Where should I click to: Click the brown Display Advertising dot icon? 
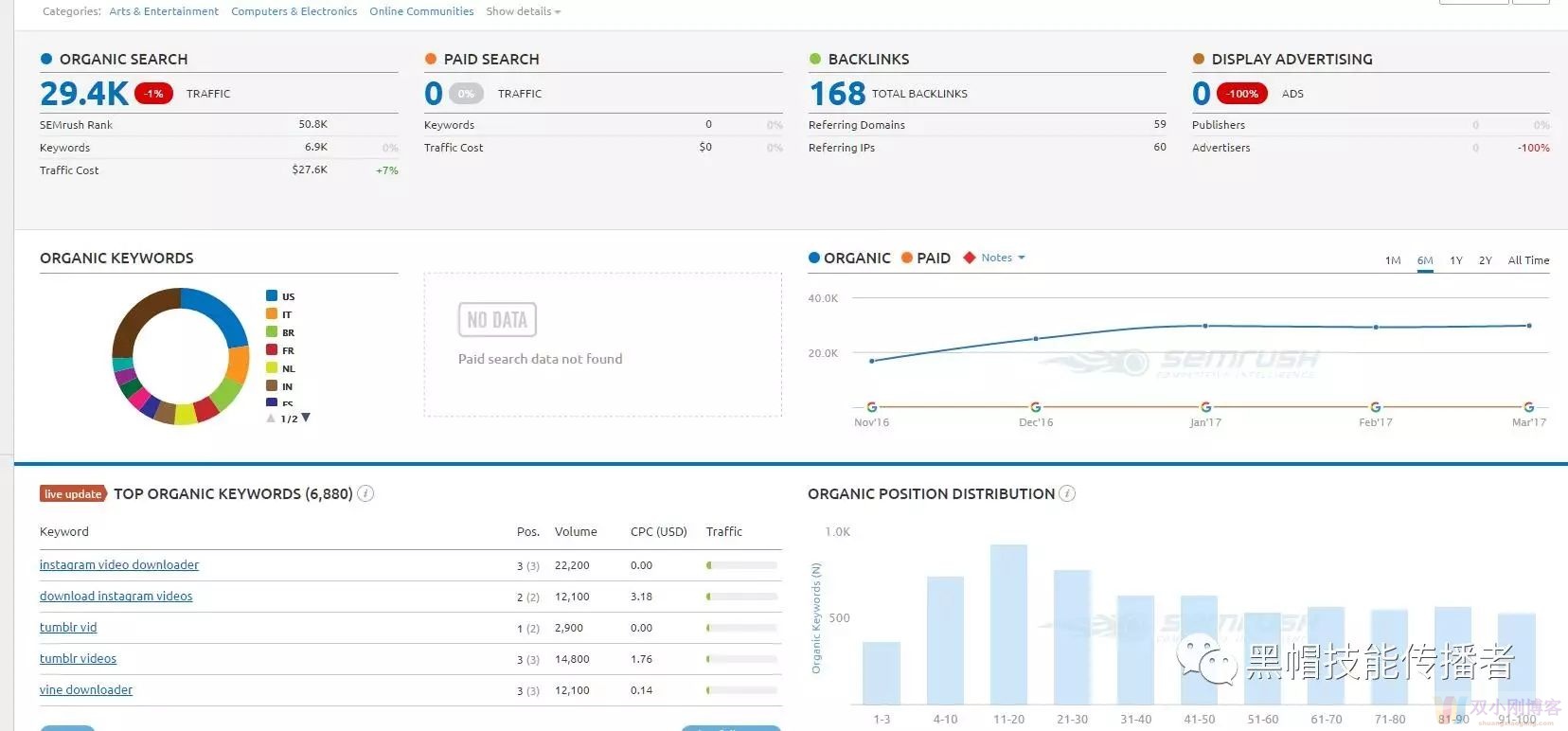point(1199,59)
